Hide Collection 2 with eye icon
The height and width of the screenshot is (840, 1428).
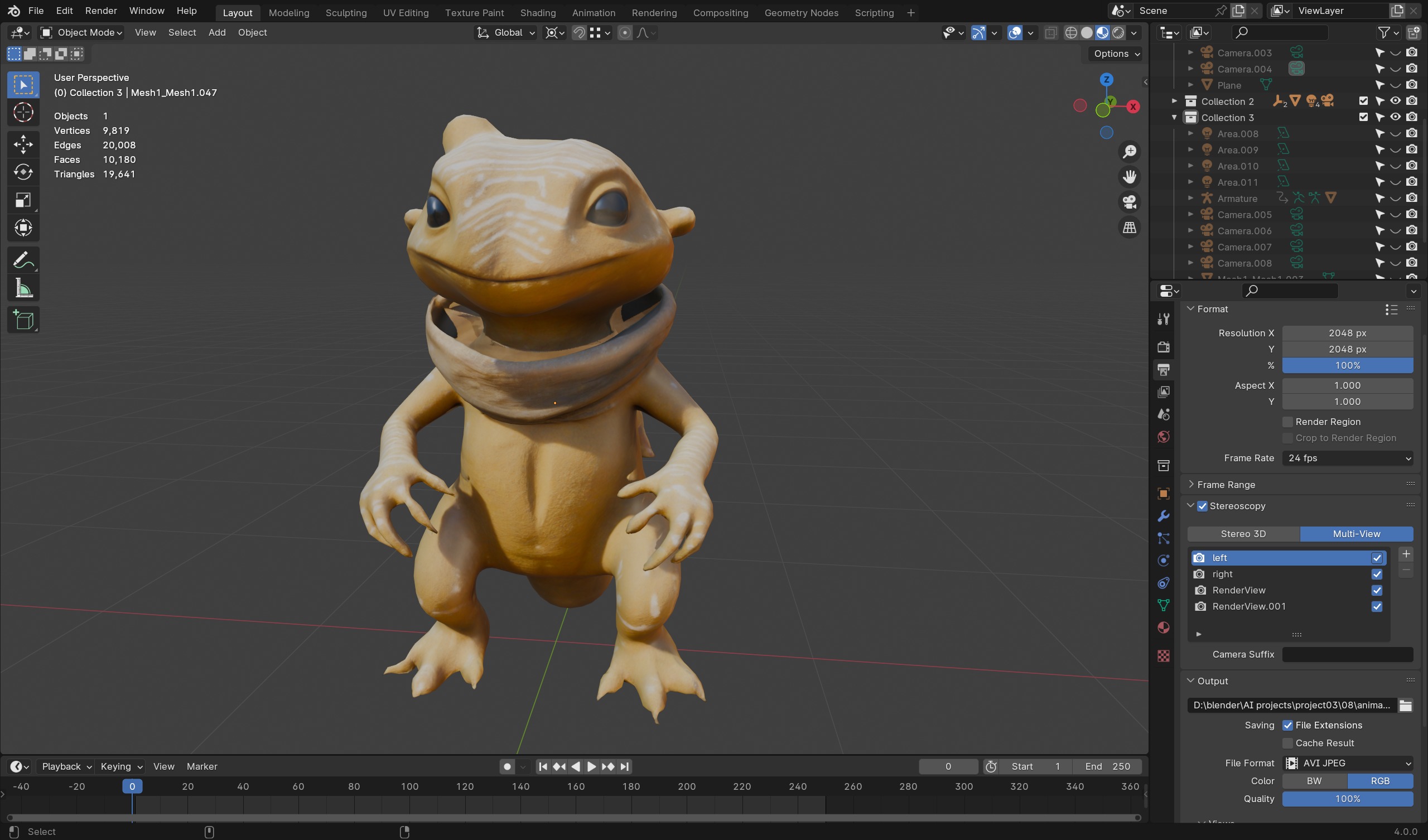(x=1395, y=101)
